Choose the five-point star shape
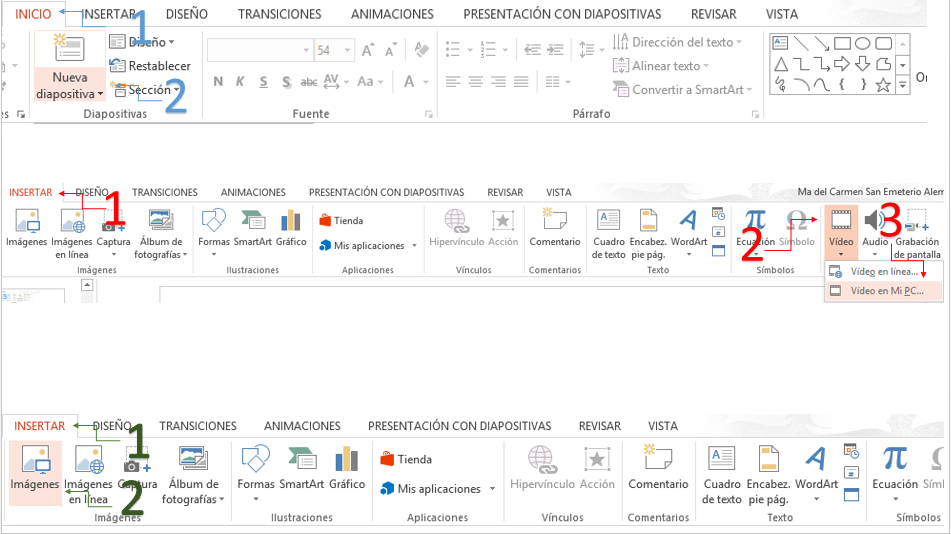 tap(883, 85)
